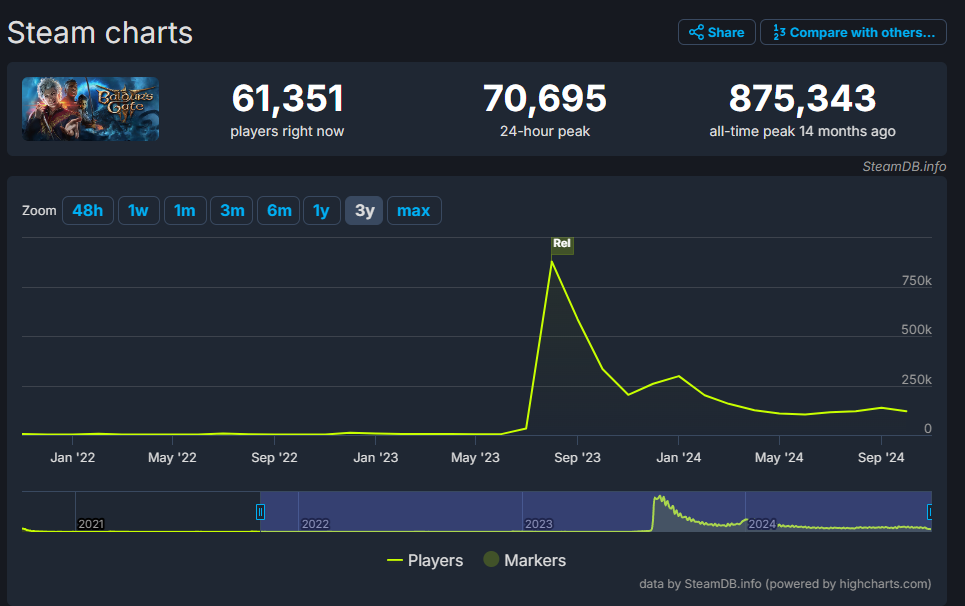This screenshot has width=965, height=606.
Task: Select the 3y zoom range
Action: (364, 210)
